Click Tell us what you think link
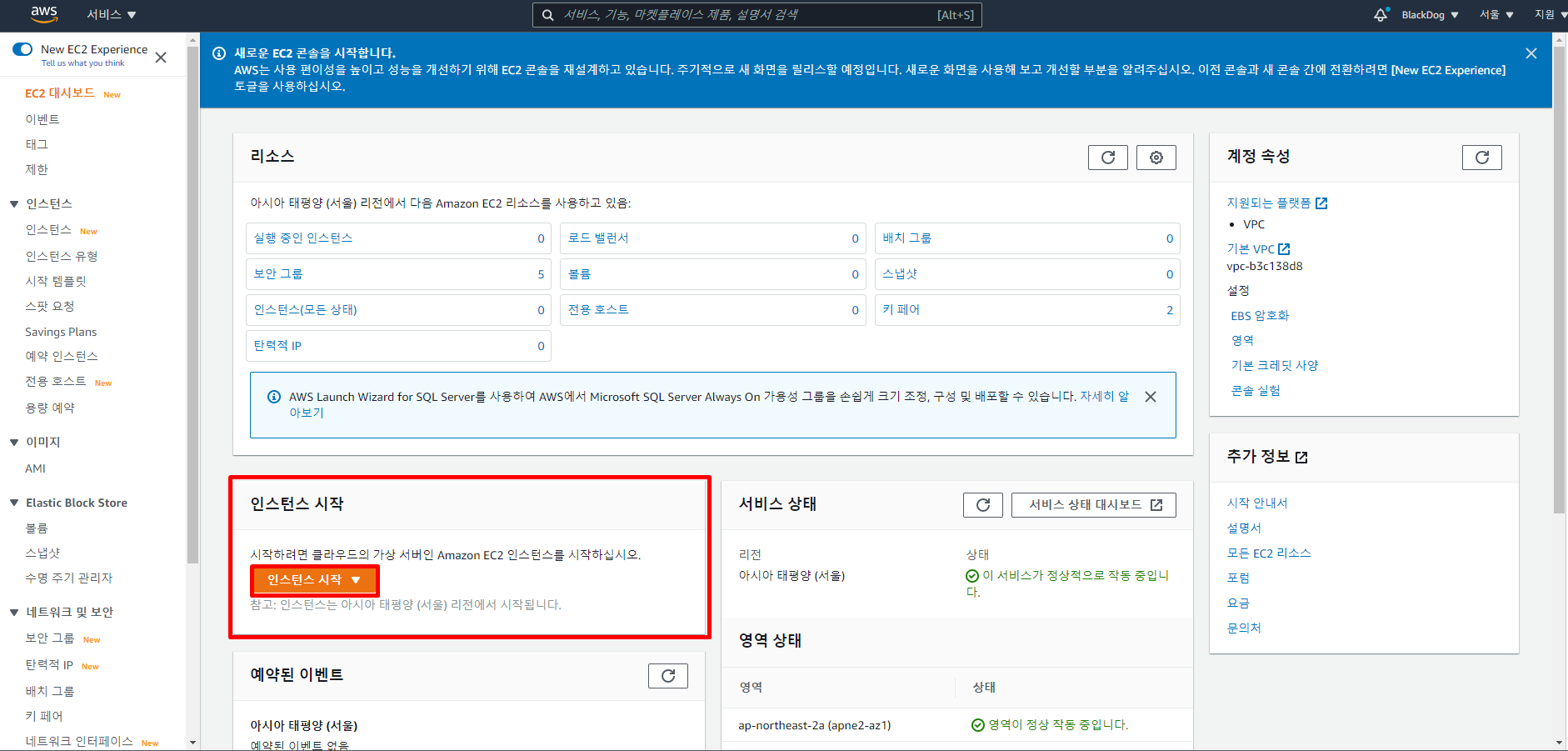 [82, 63]
